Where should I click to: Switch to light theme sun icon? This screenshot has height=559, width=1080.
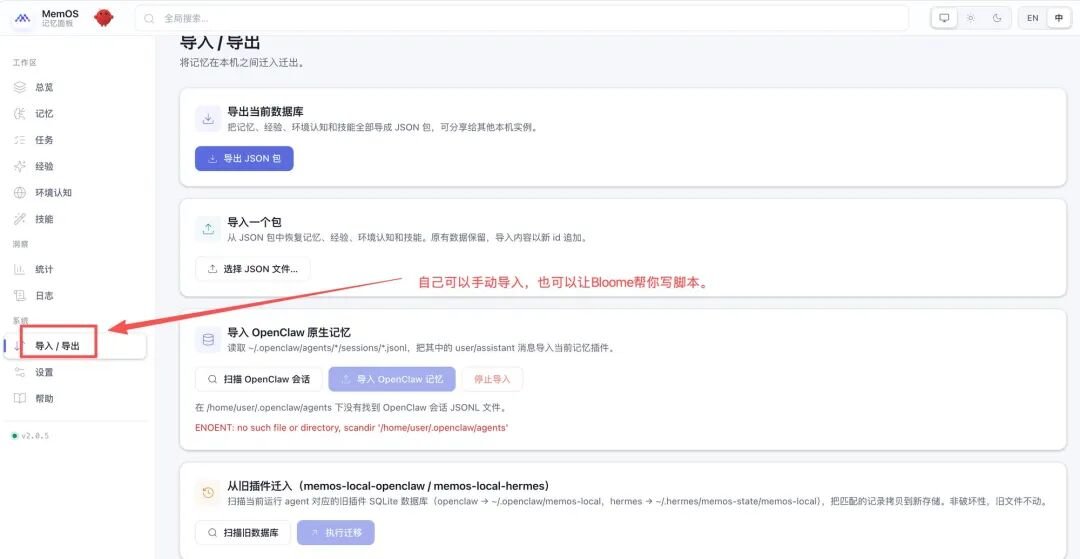[970, 19]
